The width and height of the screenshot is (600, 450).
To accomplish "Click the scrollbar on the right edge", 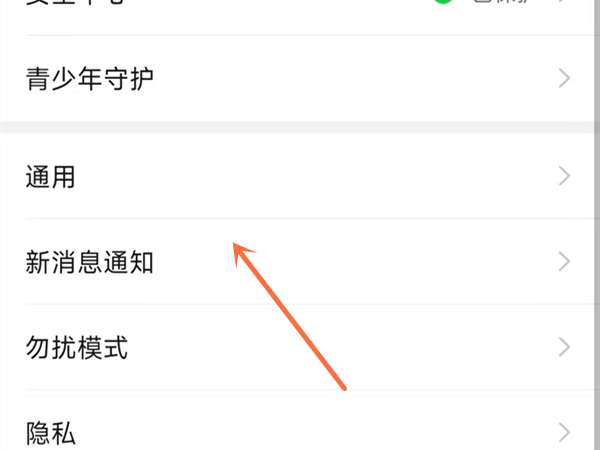I will 597,225.
